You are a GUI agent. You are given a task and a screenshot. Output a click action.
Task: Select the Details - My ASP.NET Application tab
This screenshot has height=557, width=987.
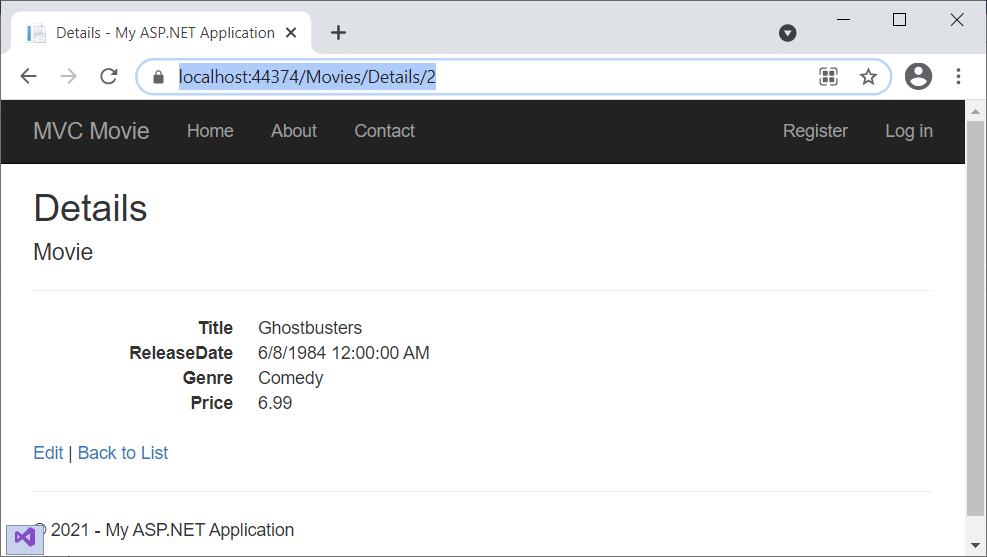(x=160, y=33)
